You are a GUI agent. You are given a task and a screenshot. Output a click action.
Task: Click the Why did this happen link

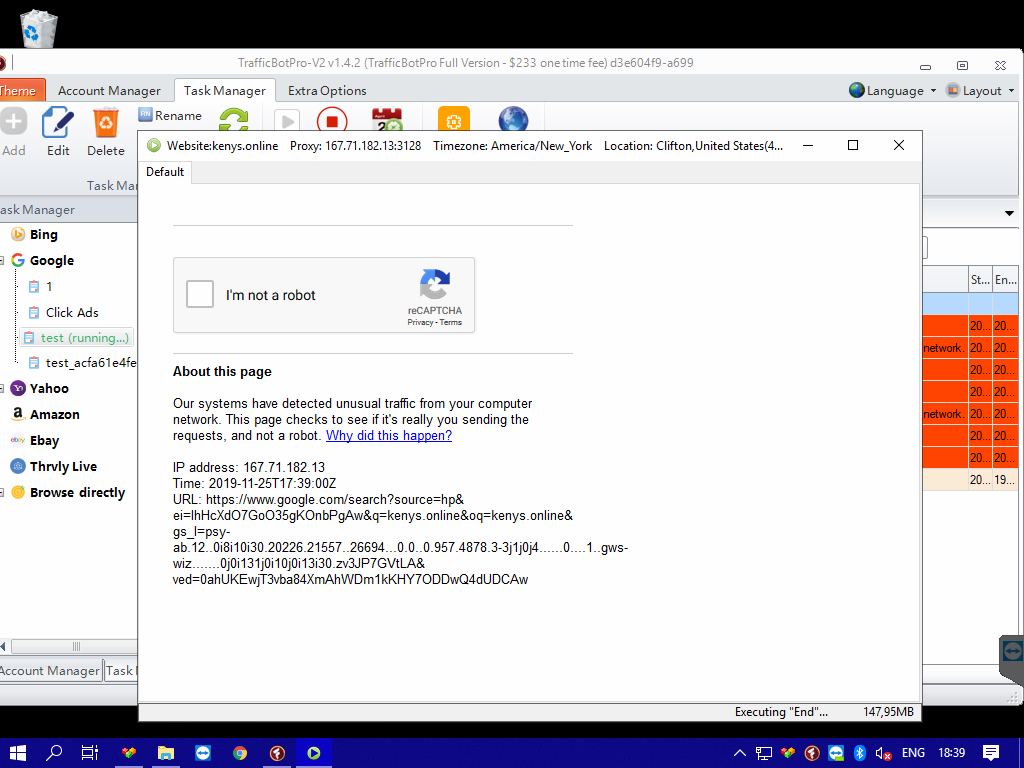pyautogui.click(x=389, y=436)
